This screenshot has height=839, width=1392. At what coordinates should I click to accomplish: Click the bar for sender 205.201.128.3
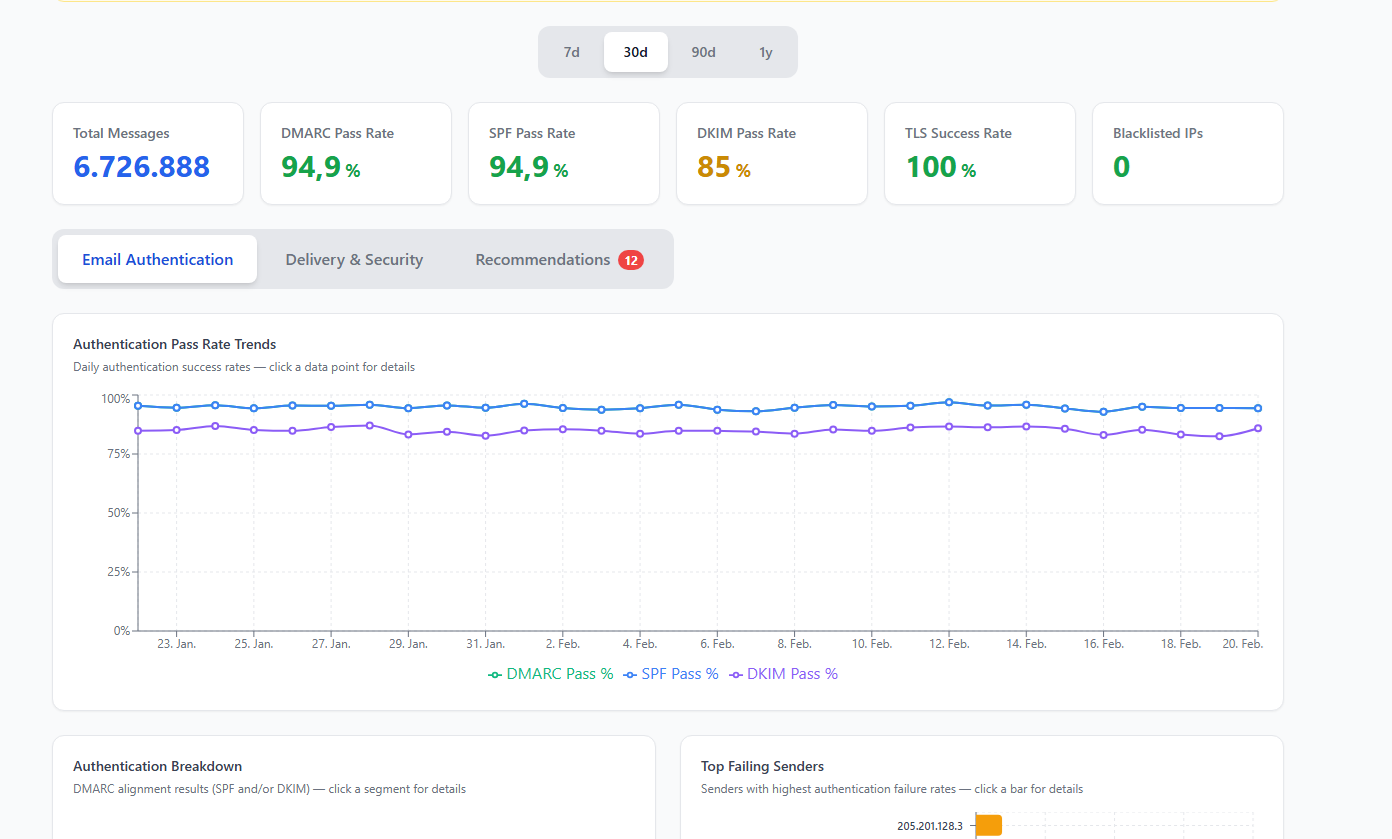pos(988,825)
